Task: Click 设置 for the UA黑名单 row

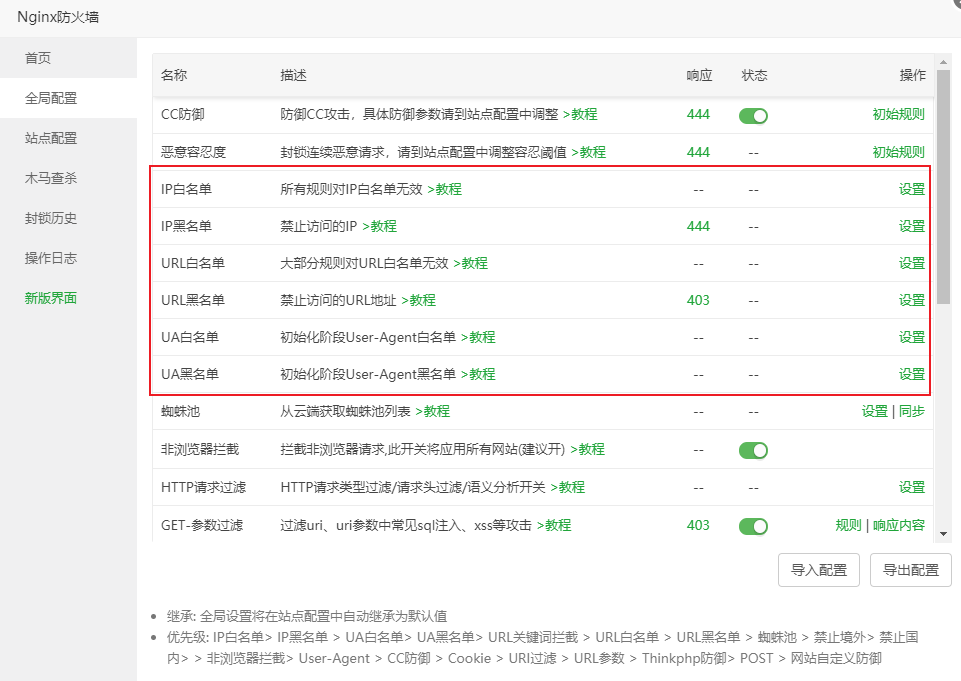Action: coord(911,375)
